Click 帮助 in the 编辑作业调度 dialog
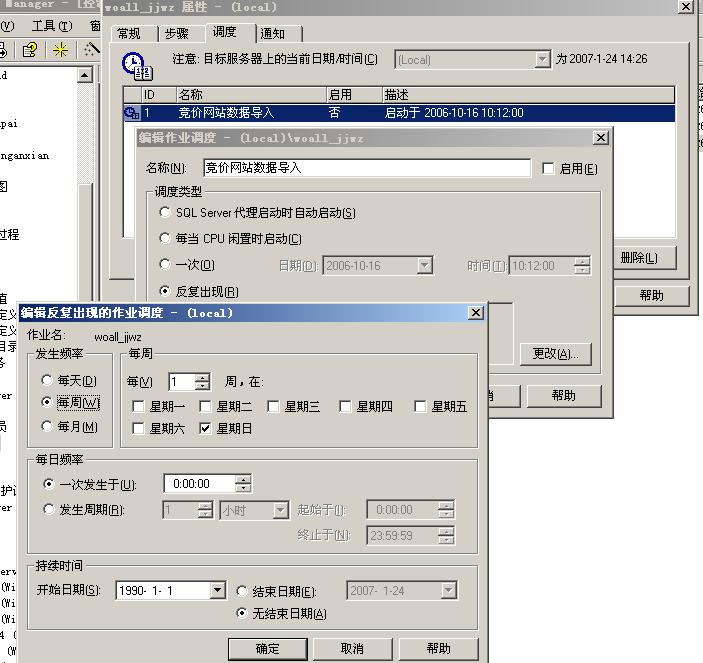The image size is (703, 663). pyautogui.click(x=564, y=395)
